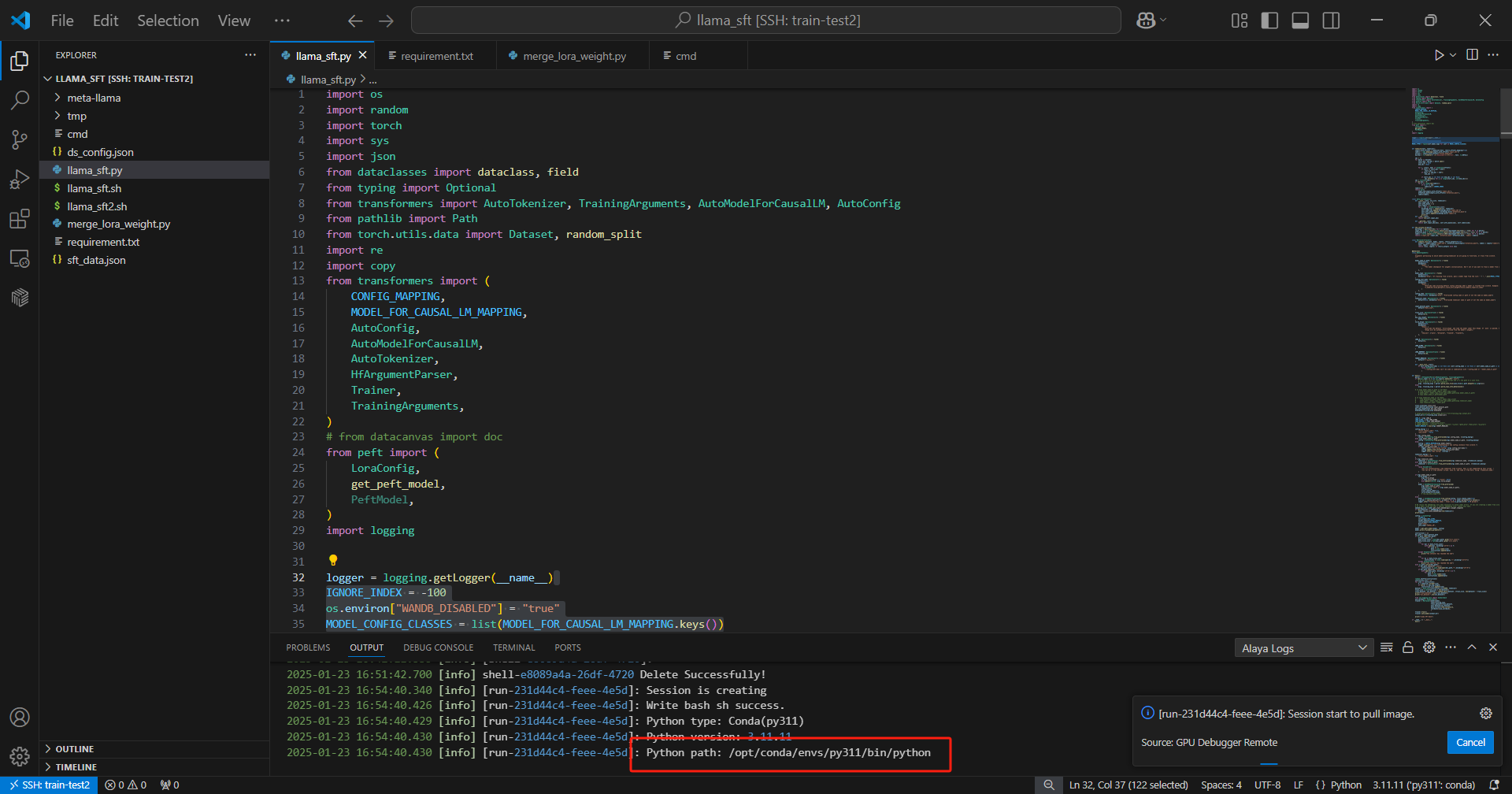This screenshot has width=1512, height=794.
Task: Click the SSH: train-test2 remote indicator
Action: point(50,785)
